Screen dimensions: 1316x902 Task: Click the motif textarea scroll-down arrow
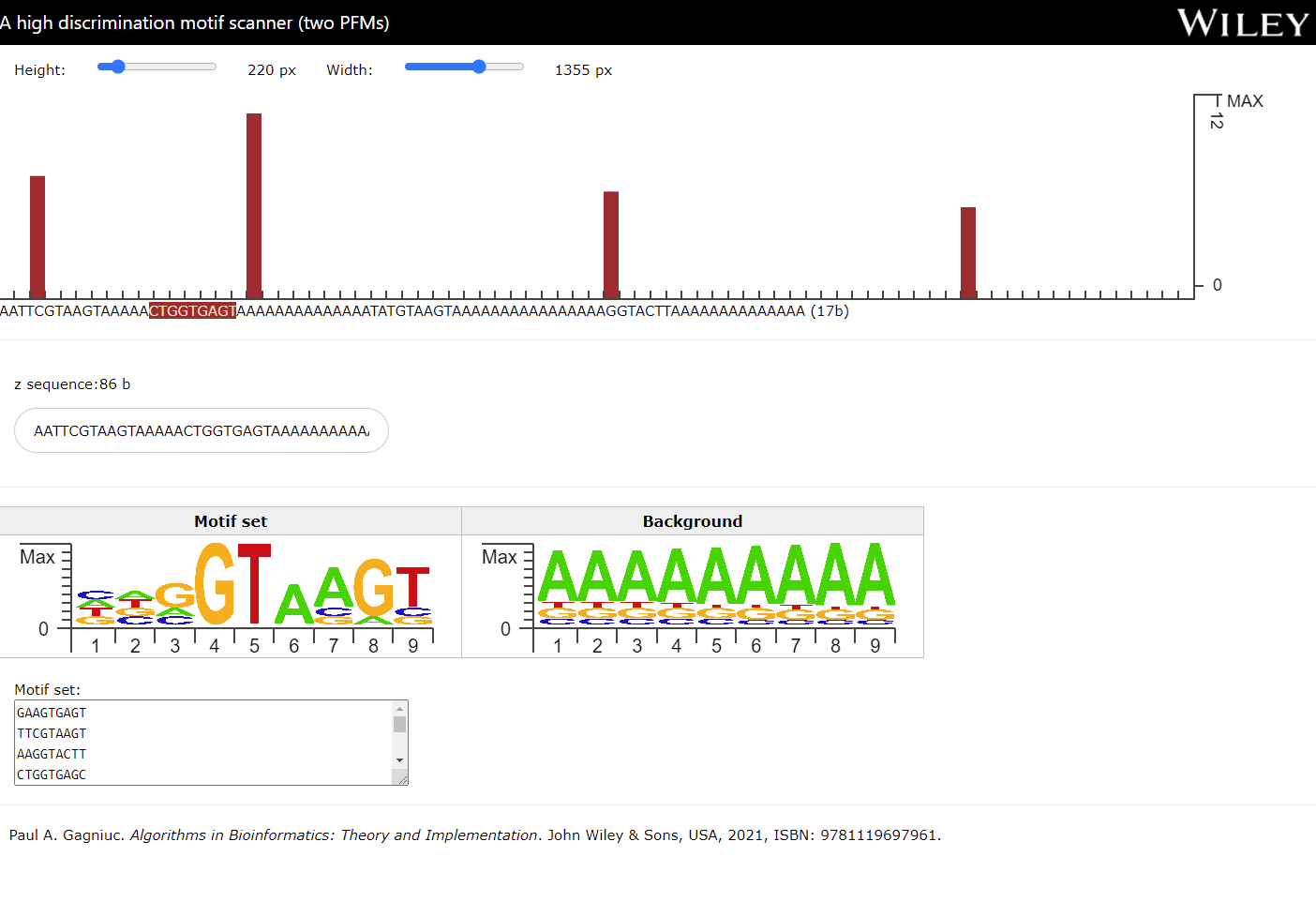point(400,760)
